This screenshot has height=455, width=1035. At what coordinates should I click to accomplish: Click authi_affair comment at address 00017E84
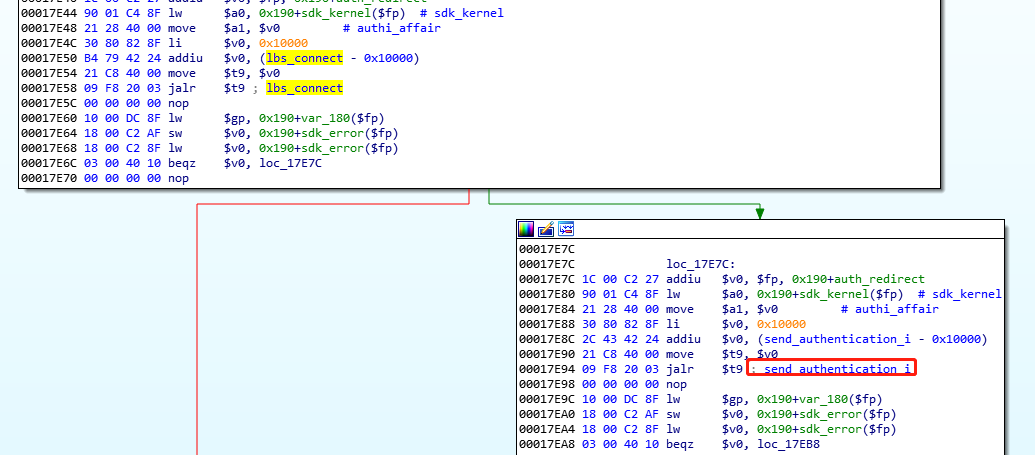coord(896,309)
